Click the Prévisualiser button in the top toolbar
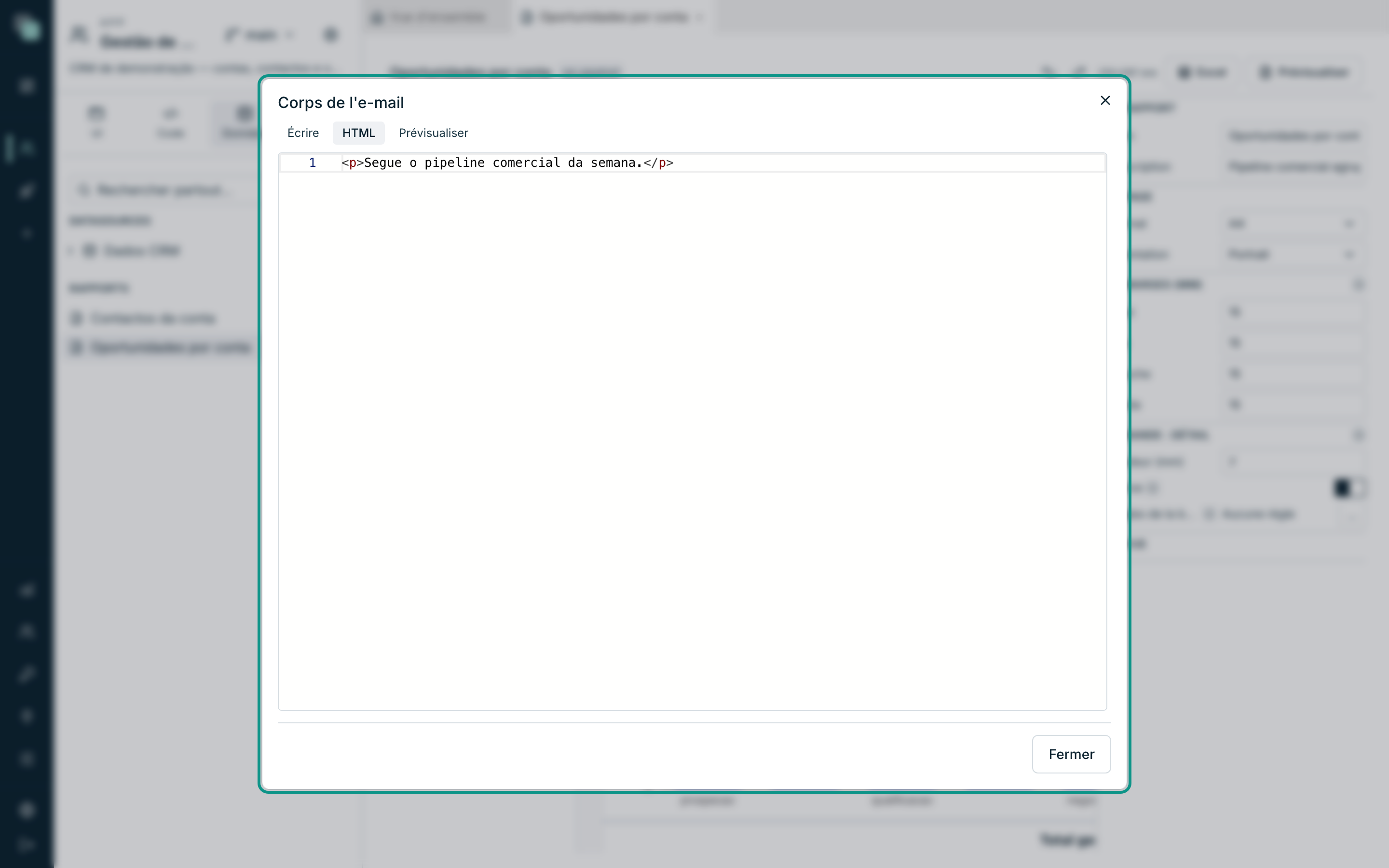Image resolution: width=1389 pixels, height=868 pixels. (1304, 72)
